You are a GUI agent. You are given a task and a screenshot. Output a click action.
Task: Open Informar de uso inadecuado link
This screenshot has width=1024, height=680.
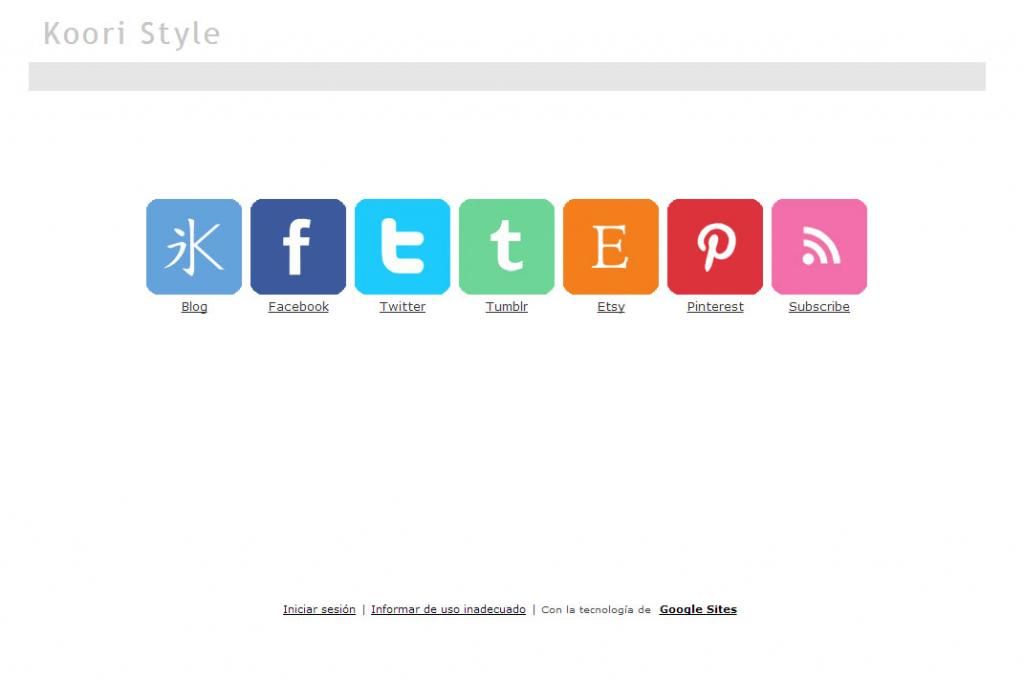(x=448, y=609)
